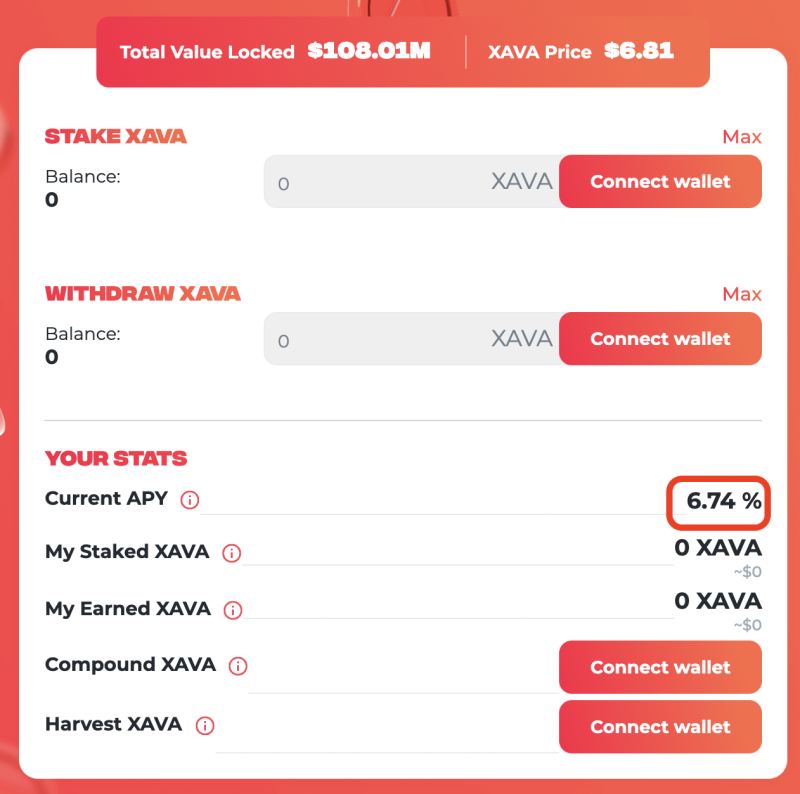
Task: Show the Compound XAVA info icon details
Action: pos(238,666)
